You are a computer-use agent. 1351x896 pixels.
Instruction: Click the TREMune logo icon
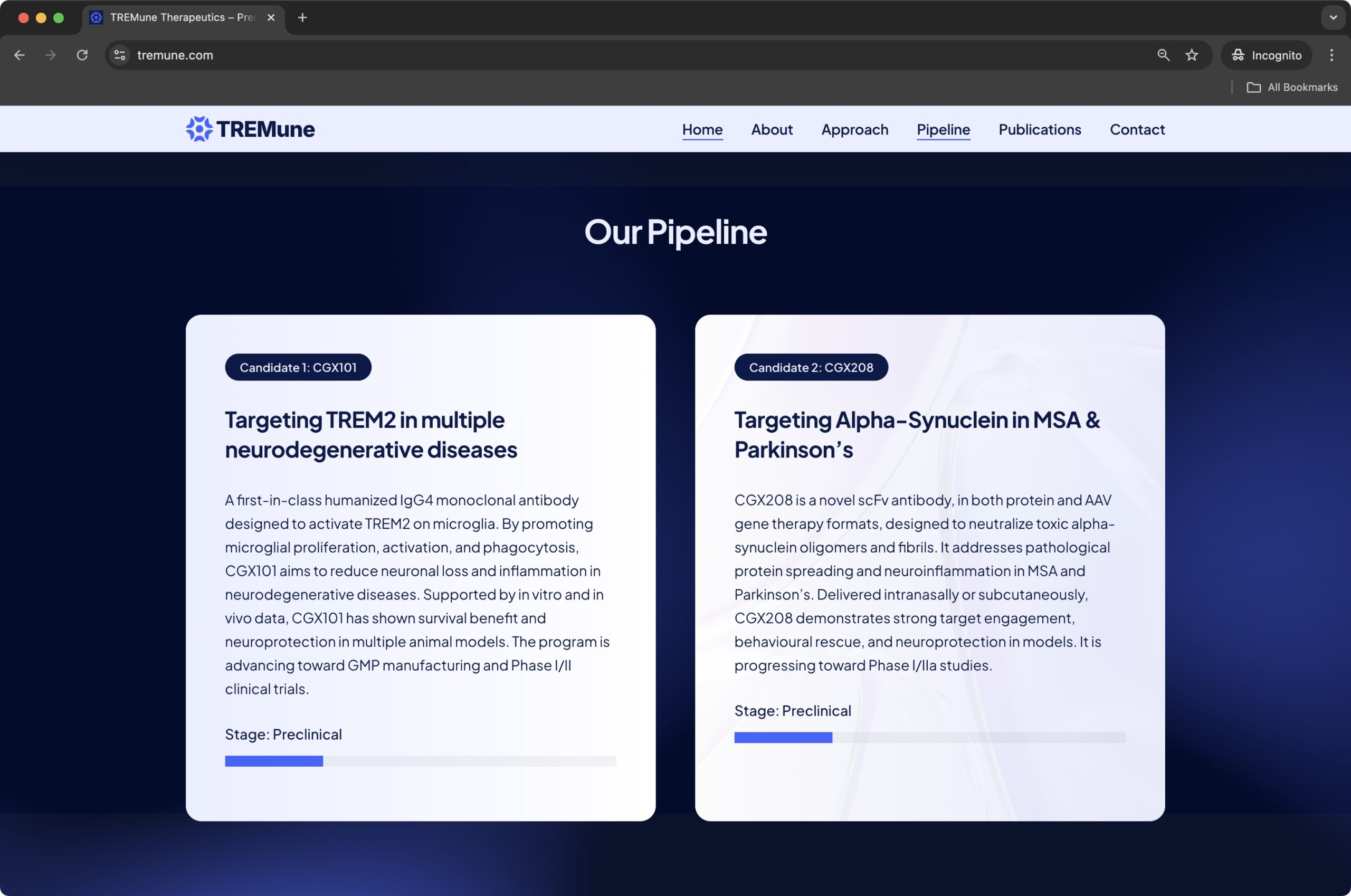(x=199, y=129)
